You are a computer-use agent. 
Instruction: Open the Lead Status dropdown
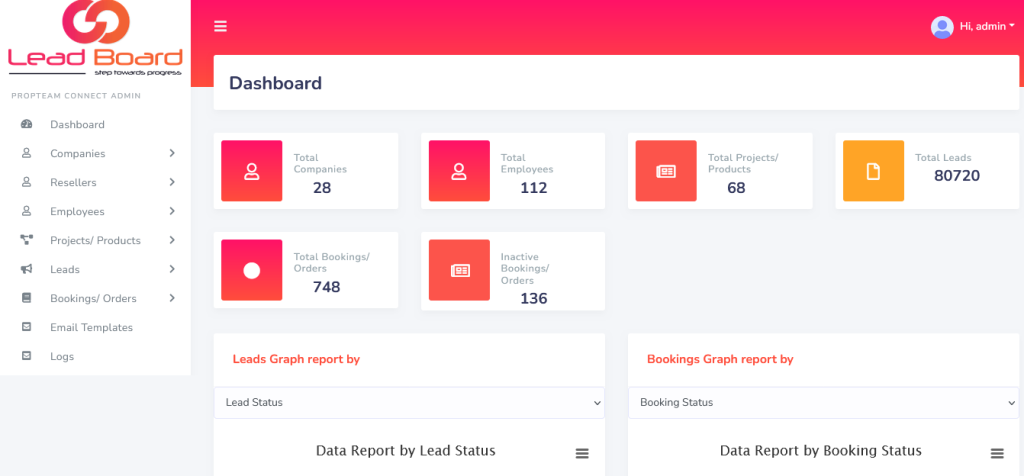point(408,402)
